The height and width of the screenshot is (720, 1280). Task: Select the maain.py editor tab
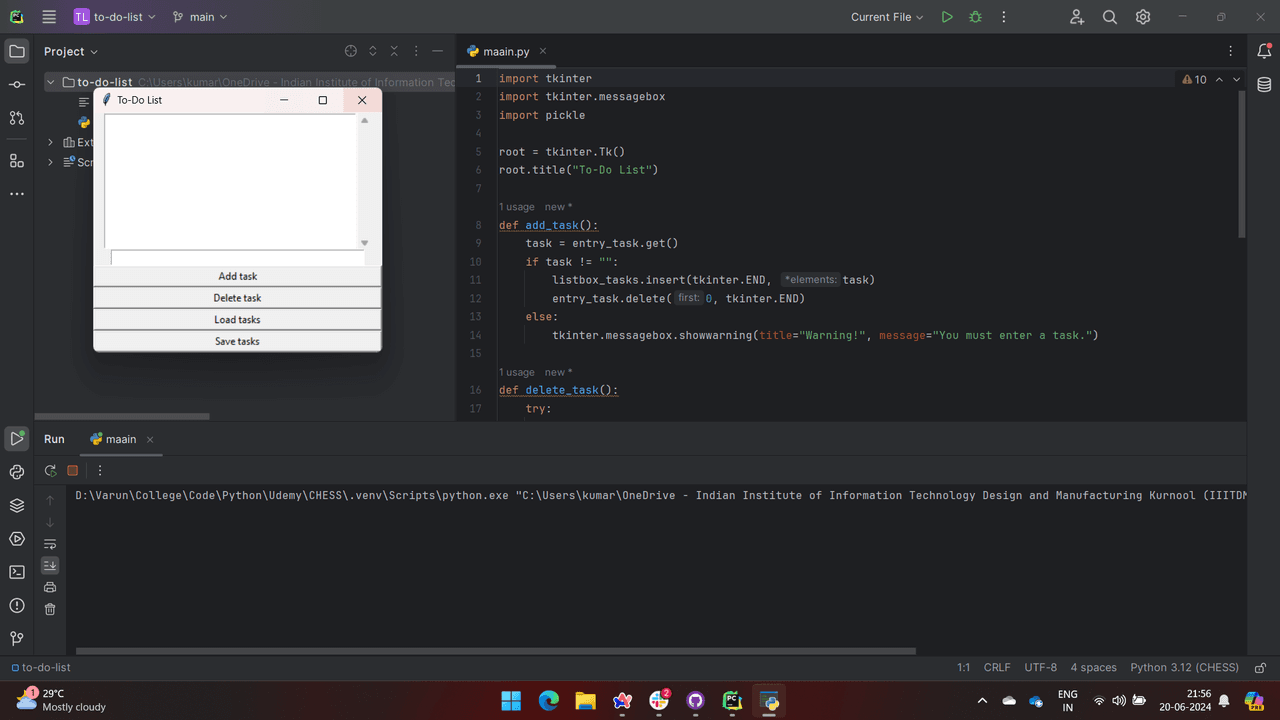pyautogui.click(x=506, y=51)
